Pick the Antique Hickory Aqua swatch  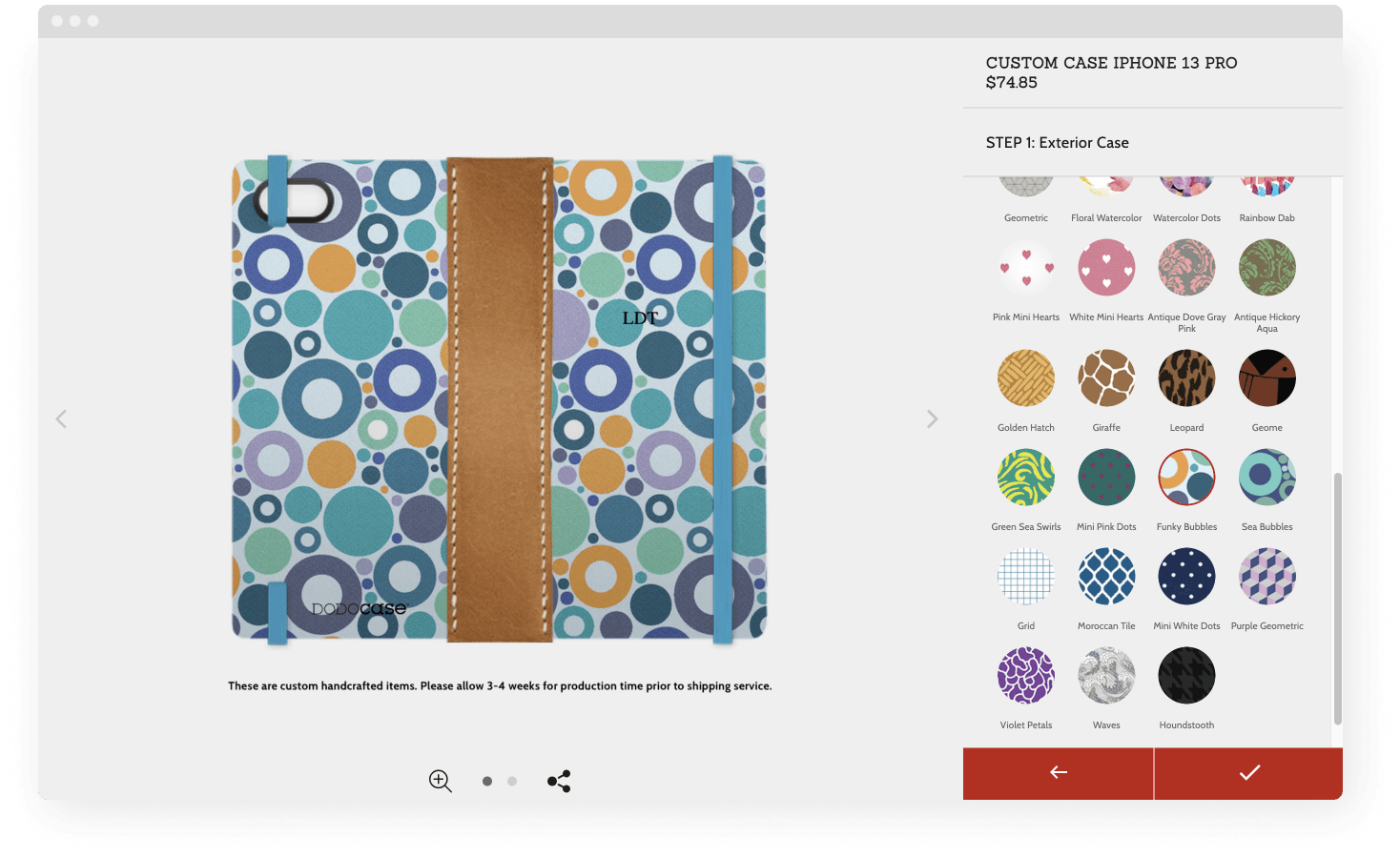[x=1266, y=268]
